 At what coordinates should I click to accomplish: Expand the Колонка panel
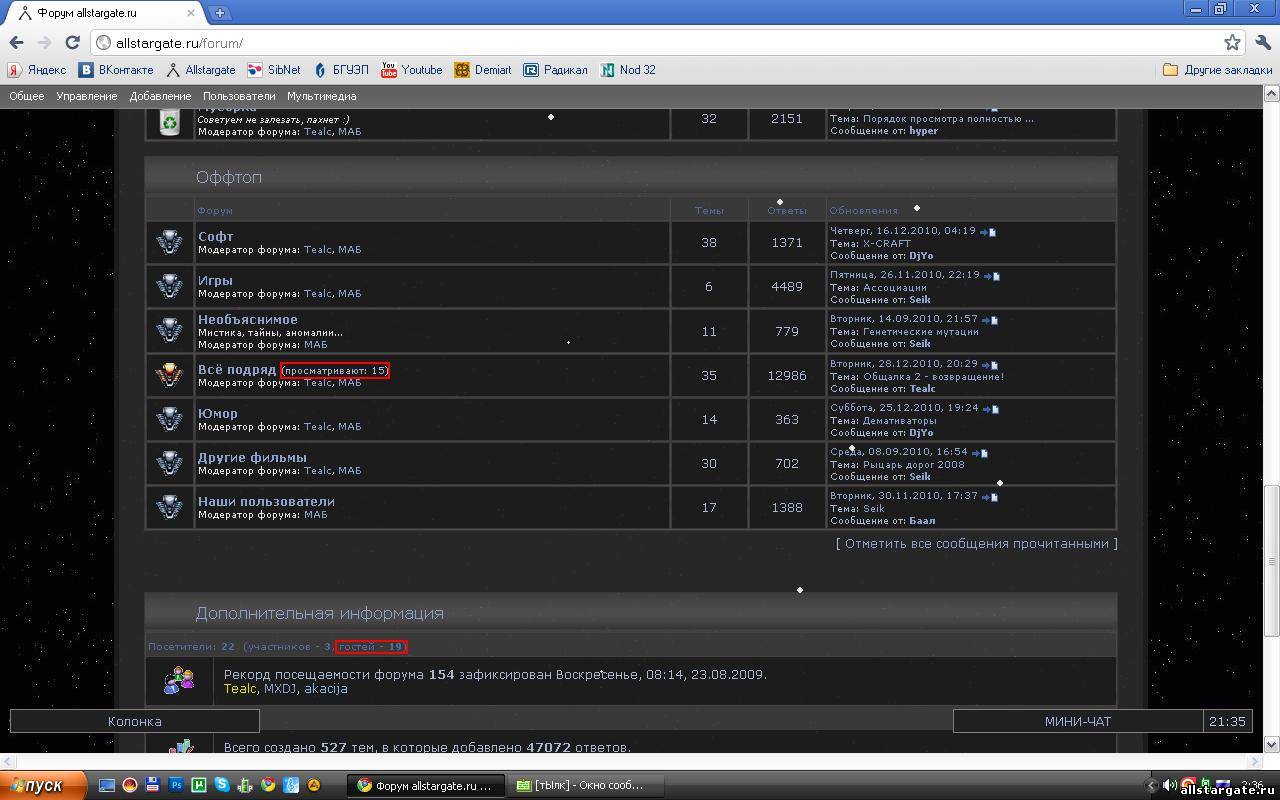134,721
